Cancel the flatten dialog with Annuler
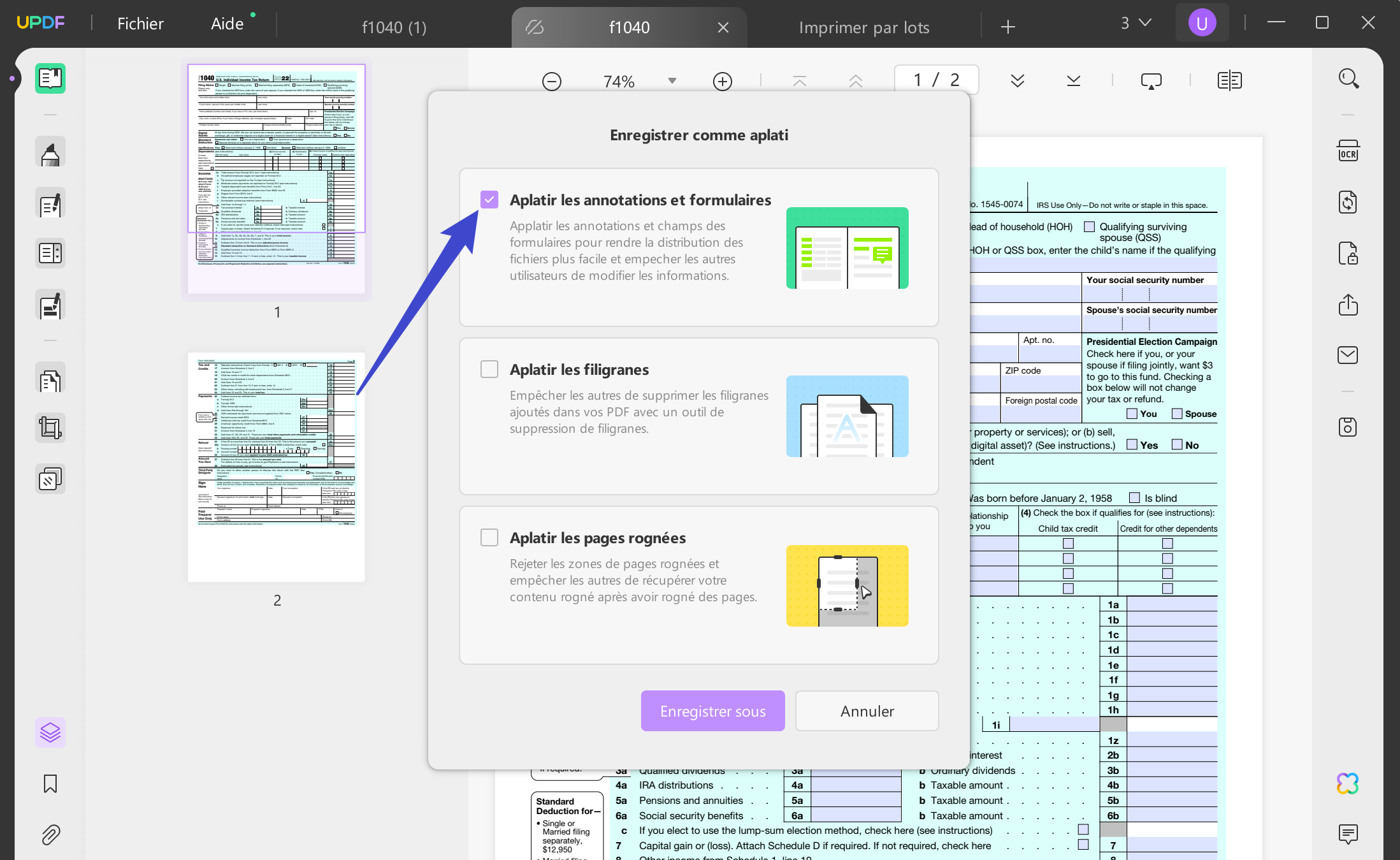1400x860 pixels. click(867, 711)
